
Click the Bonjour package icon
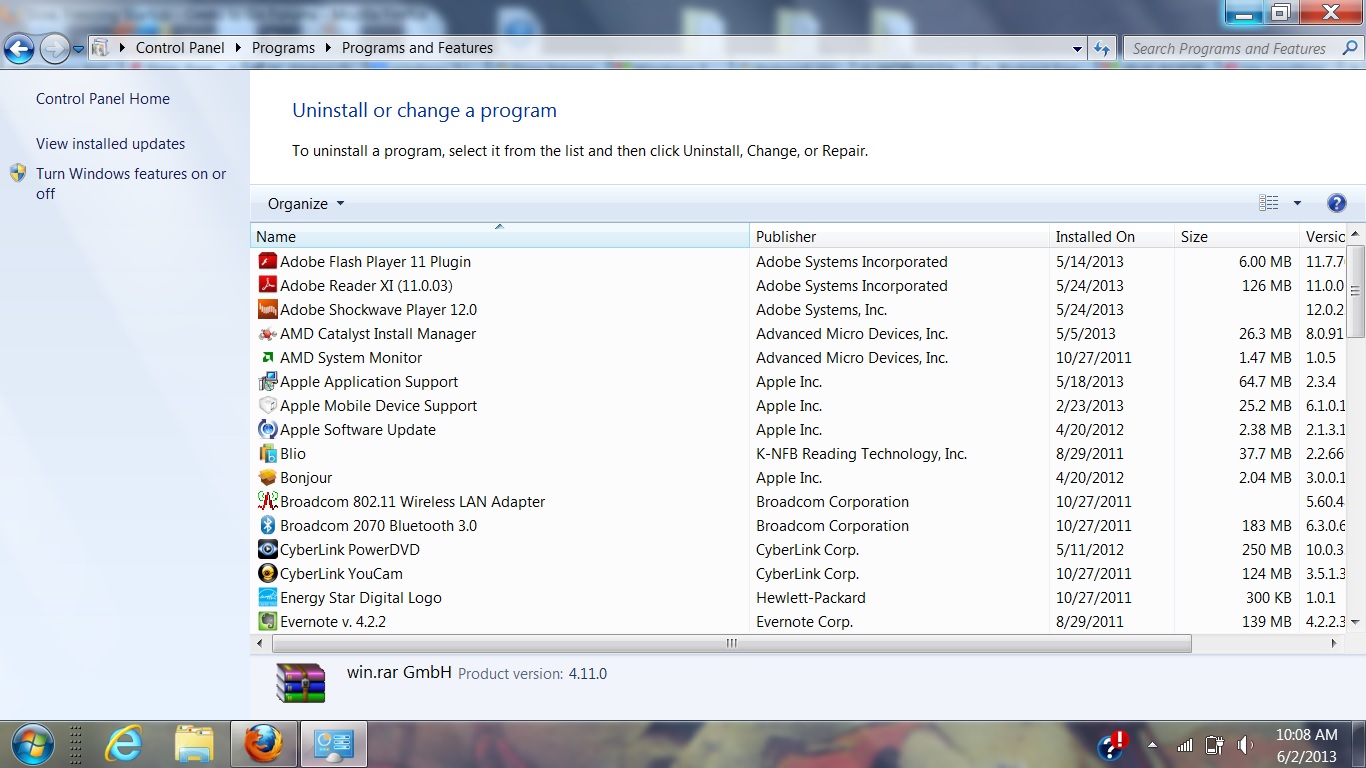coord(267,478)
